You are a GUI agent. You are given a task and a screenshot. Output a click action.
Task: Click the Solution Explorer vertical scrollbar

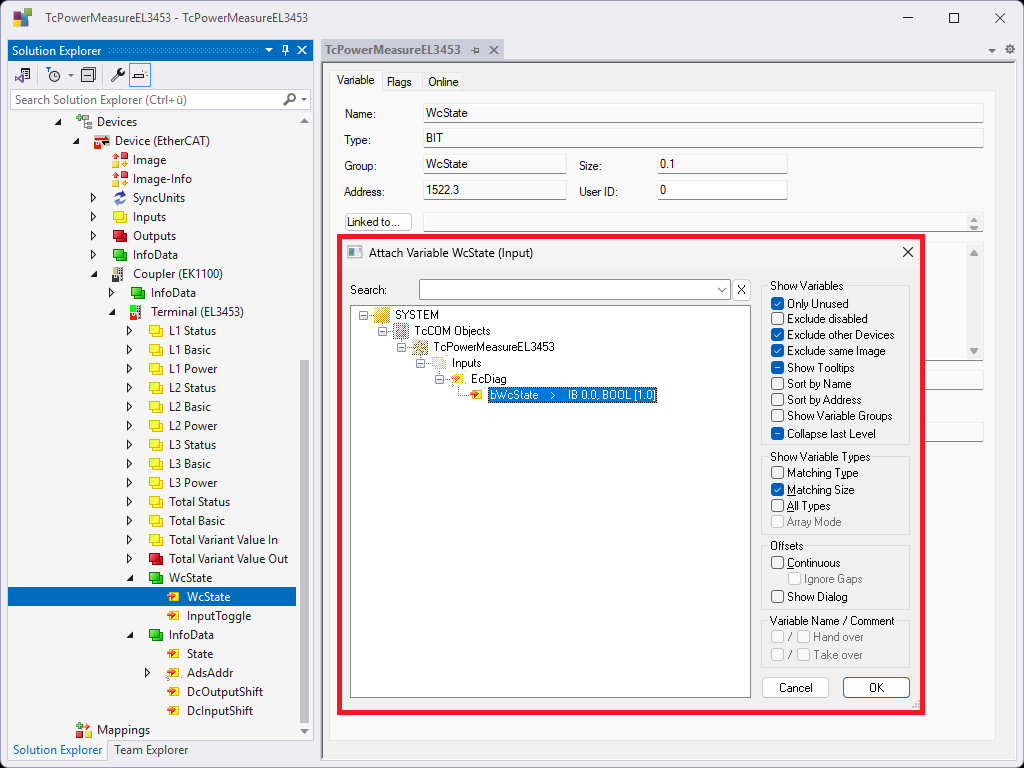click(x=305, y=500)
